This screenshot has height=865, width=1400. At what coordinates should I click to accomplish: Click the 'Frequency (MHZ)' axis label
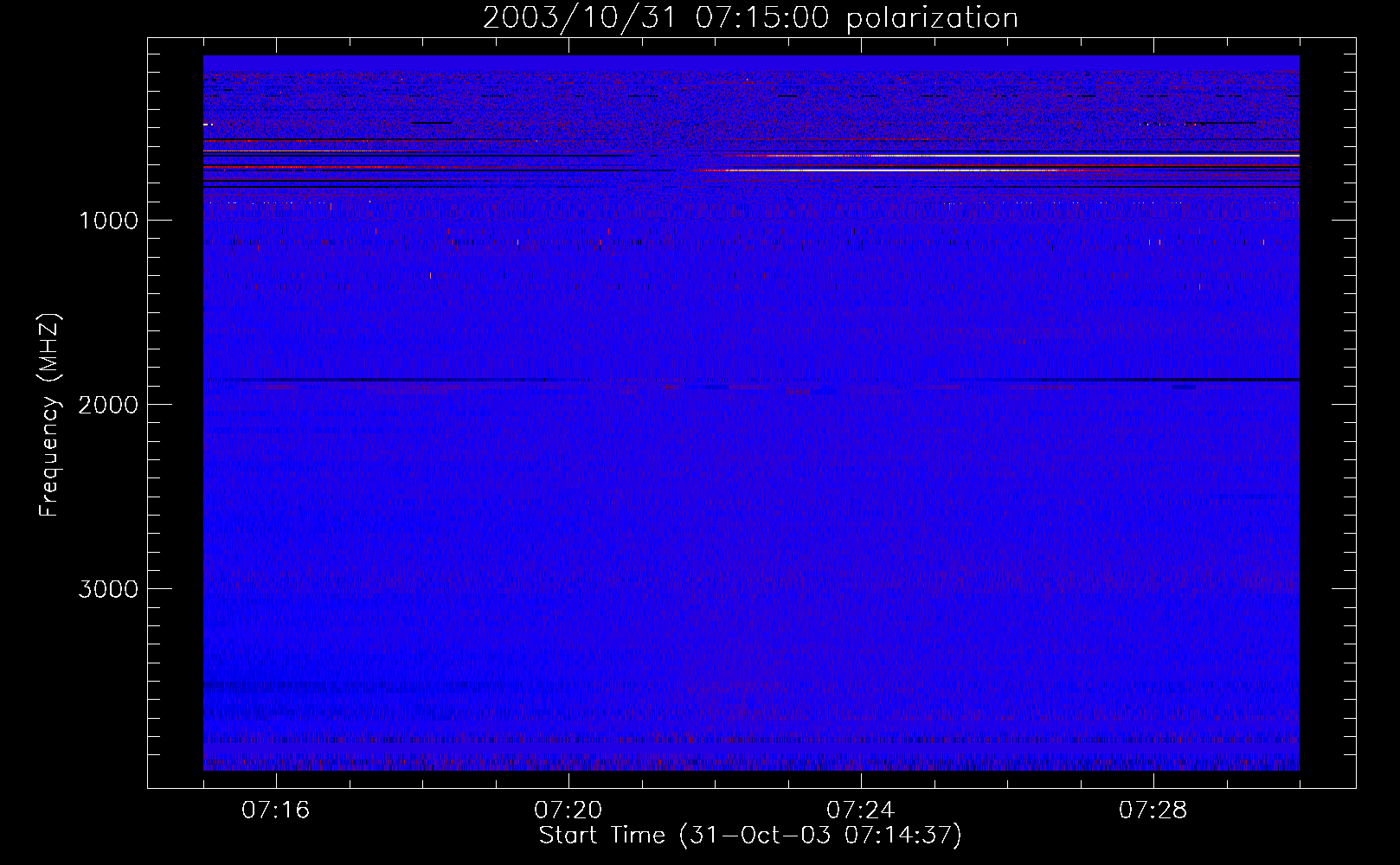pyautogui.click(x=49, y=414)
